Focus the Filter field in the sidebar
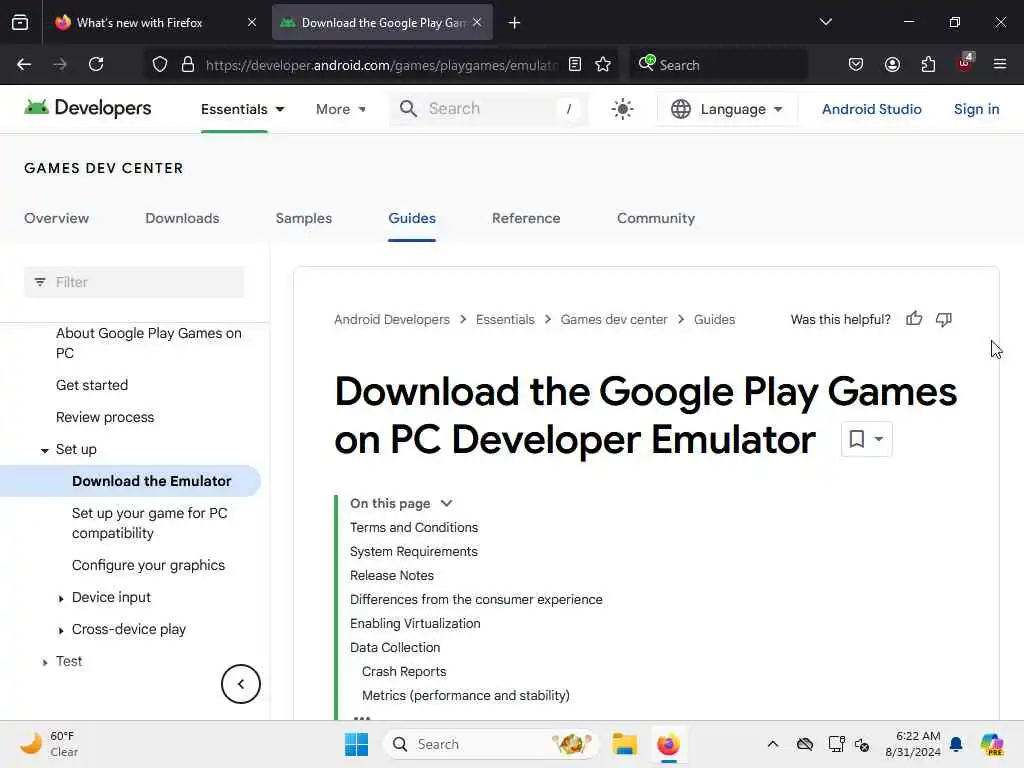1024x768 pixels. point(134,282)
